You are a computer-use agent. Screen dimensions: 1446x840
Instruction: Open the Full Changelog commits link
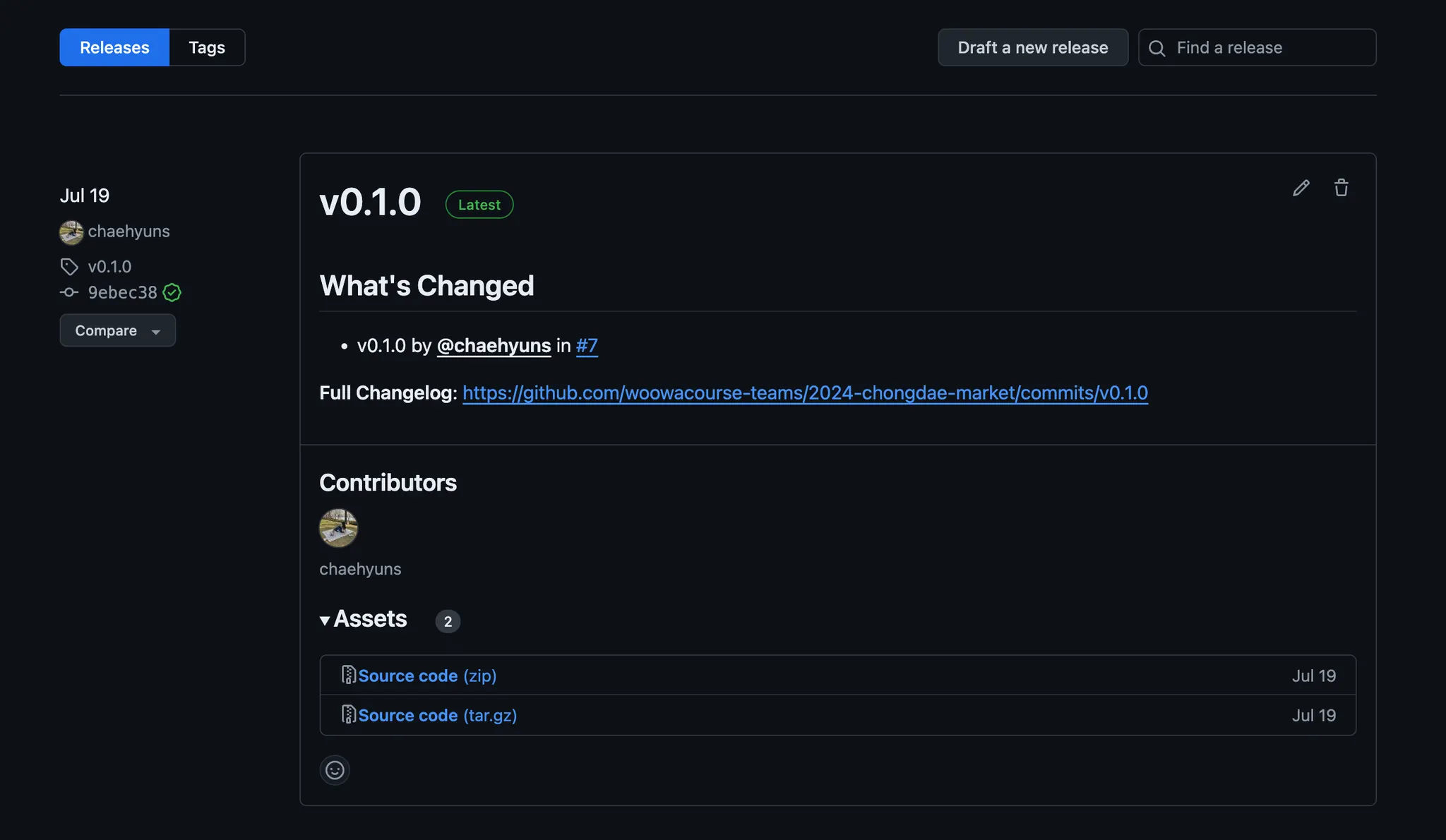pyautogui.click(x=805, y=392)
